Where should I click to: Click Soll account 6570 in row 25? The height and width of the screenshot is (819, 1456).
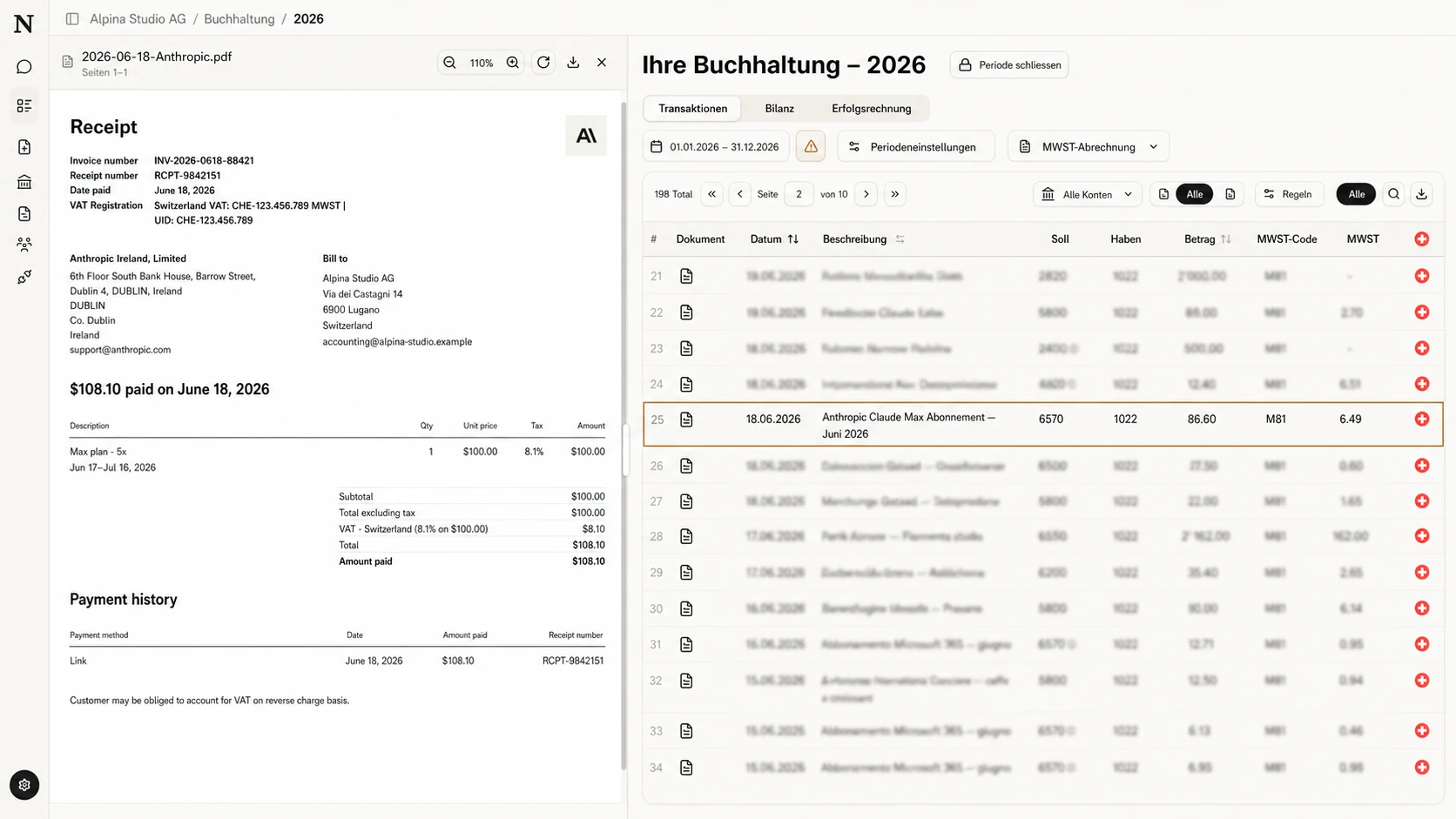tap(1051, 420)
